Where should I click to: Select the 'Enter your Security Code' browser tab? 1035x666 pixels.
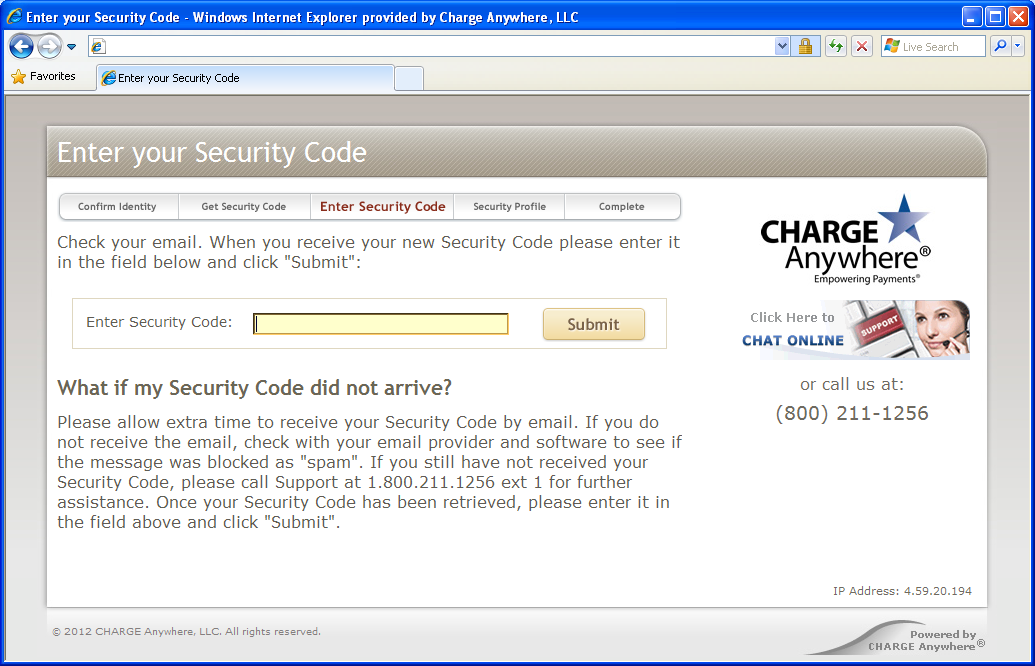pos(245,78)
